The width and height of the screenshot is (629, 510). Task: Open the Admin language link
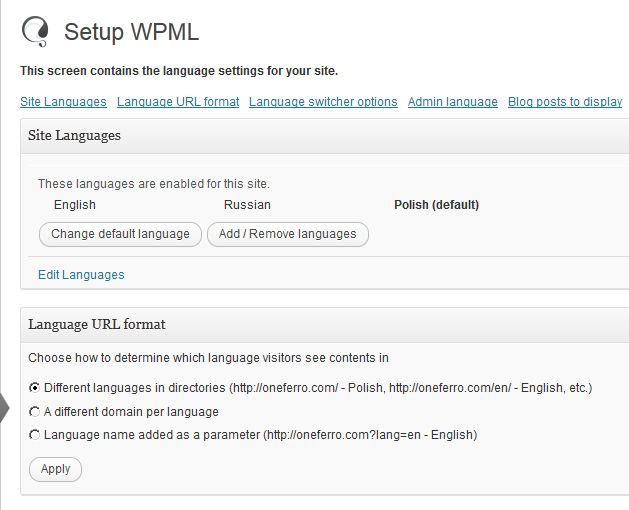click(453, 102)
